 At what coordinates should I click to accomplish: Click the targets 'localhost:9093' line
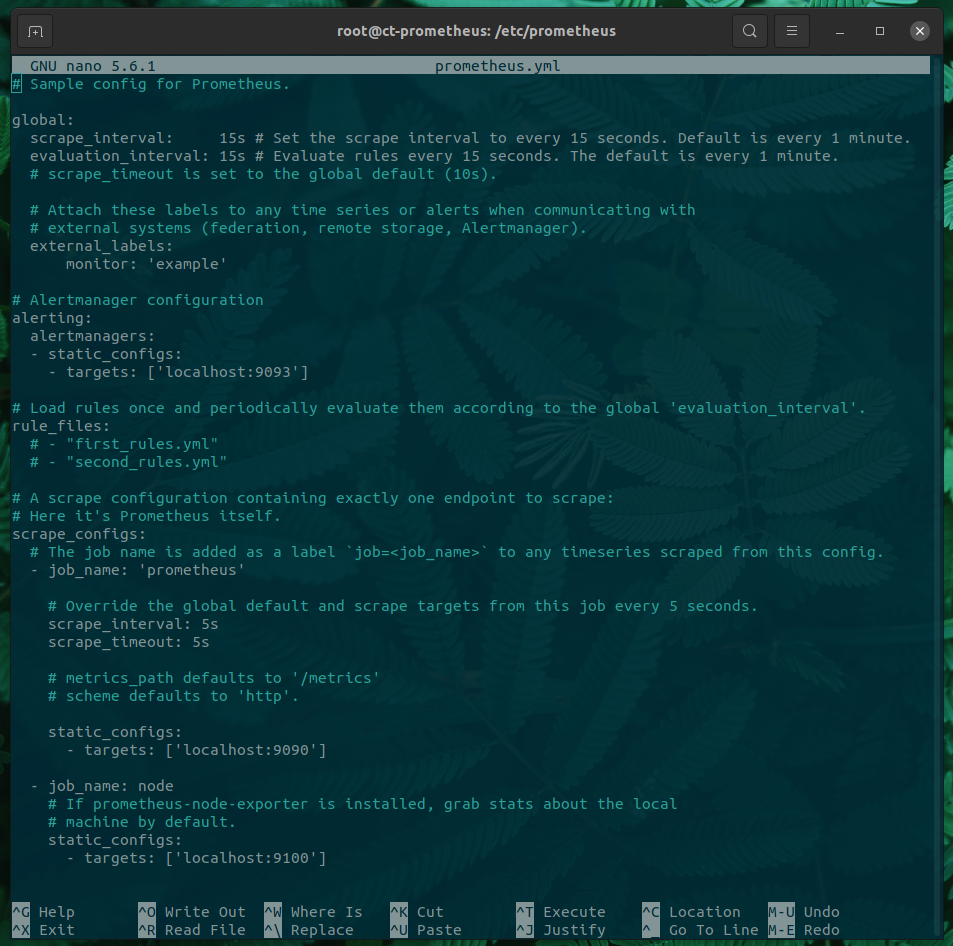(x=178, y=372)
